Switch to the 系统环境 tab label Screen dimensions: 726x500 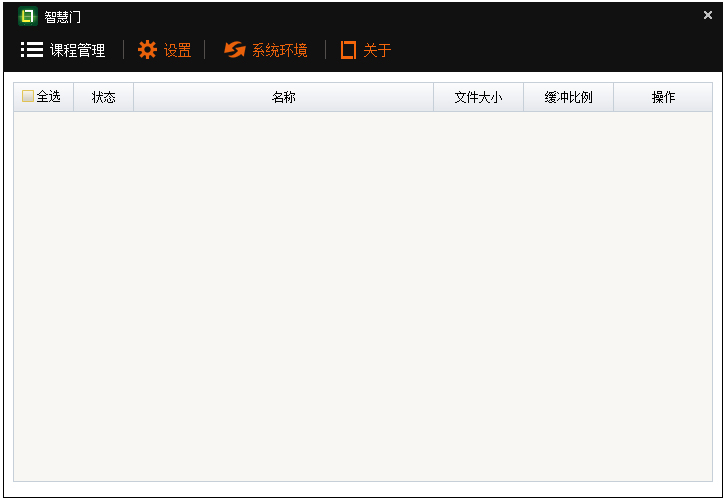[280, 50]
